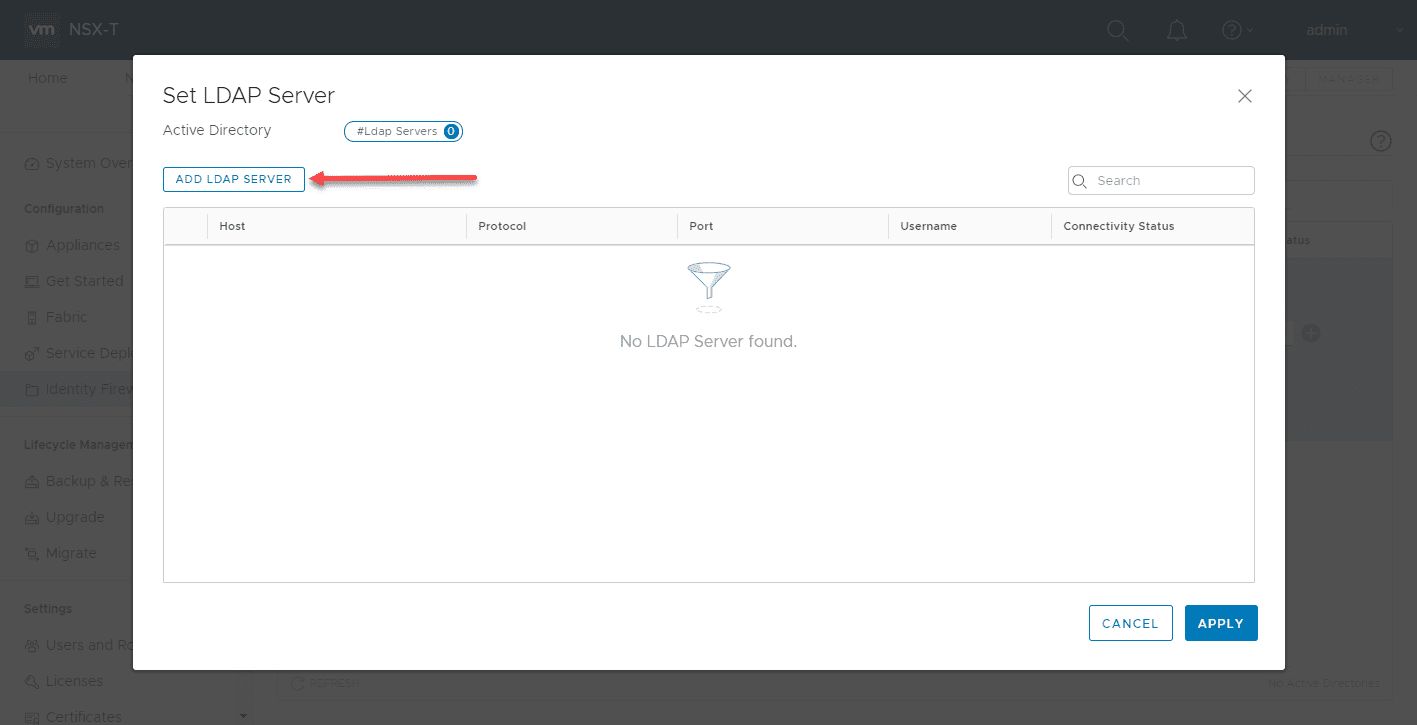Click the Search field in the dialog
This screenshot has width=1417, height=725.
(x=1160, y=180)
